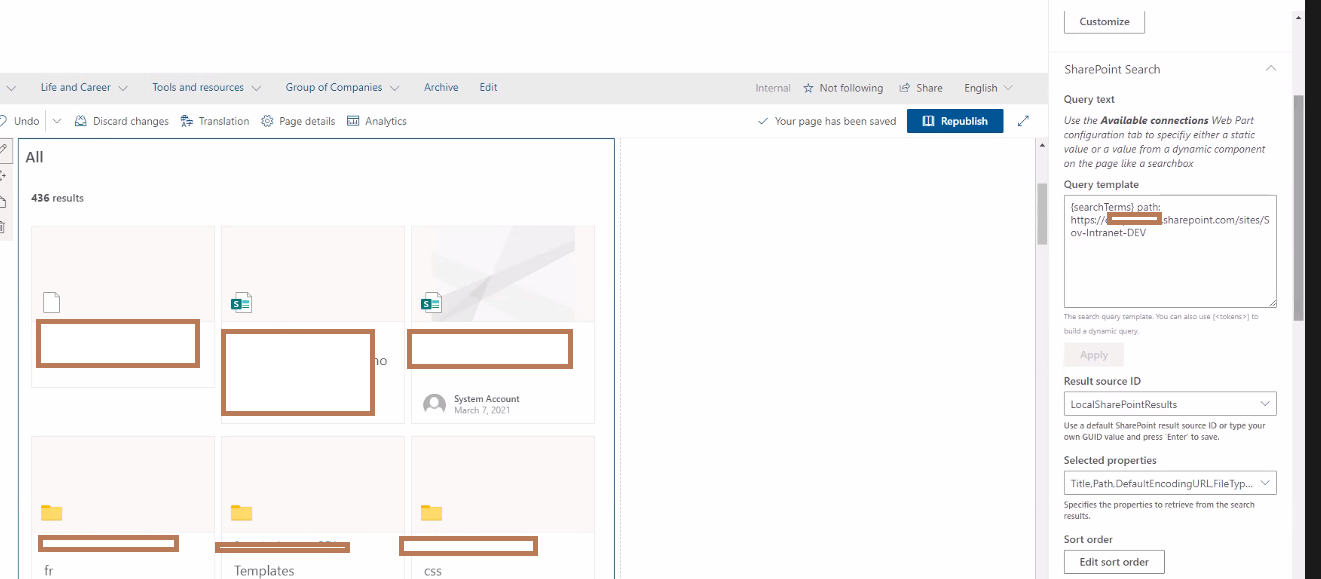This screenshot has height=579, width=1321.
Task: Collapse the SharePoint Search section chevron
Action: [x=1271, y=69]
